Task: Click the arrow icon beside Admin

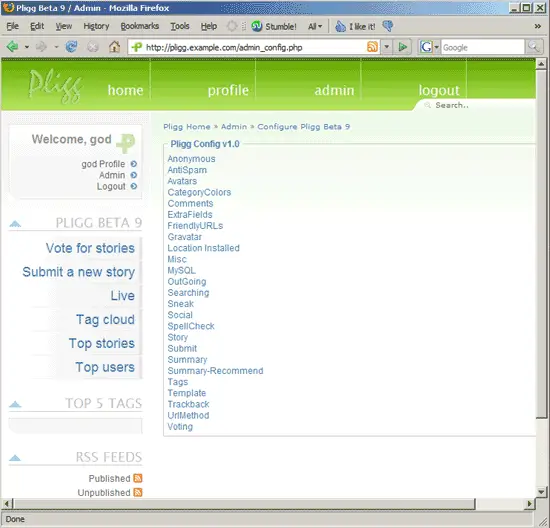Action: [134, 175]
